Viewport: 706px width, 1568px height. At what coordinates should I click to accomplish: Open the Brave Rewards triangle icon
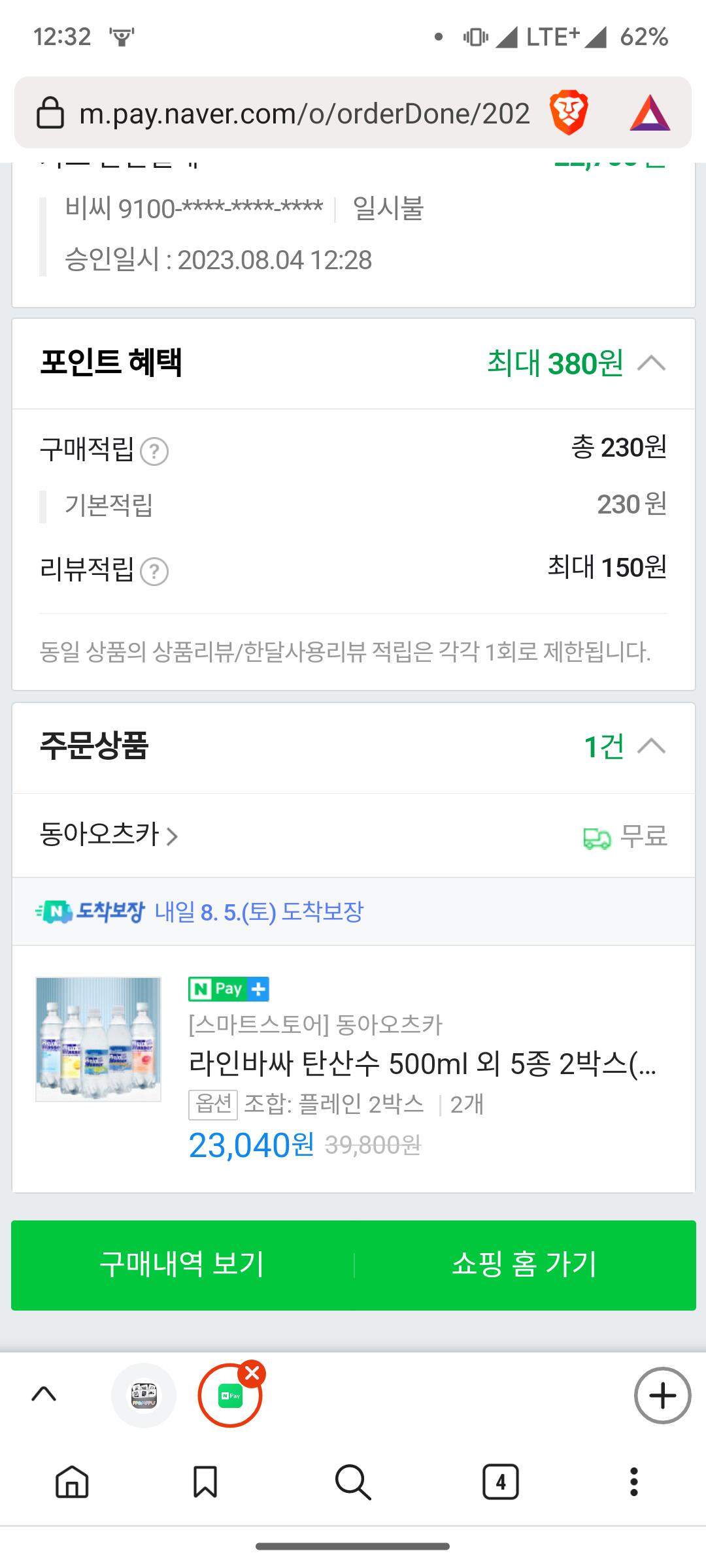click(x=650, y=113)
